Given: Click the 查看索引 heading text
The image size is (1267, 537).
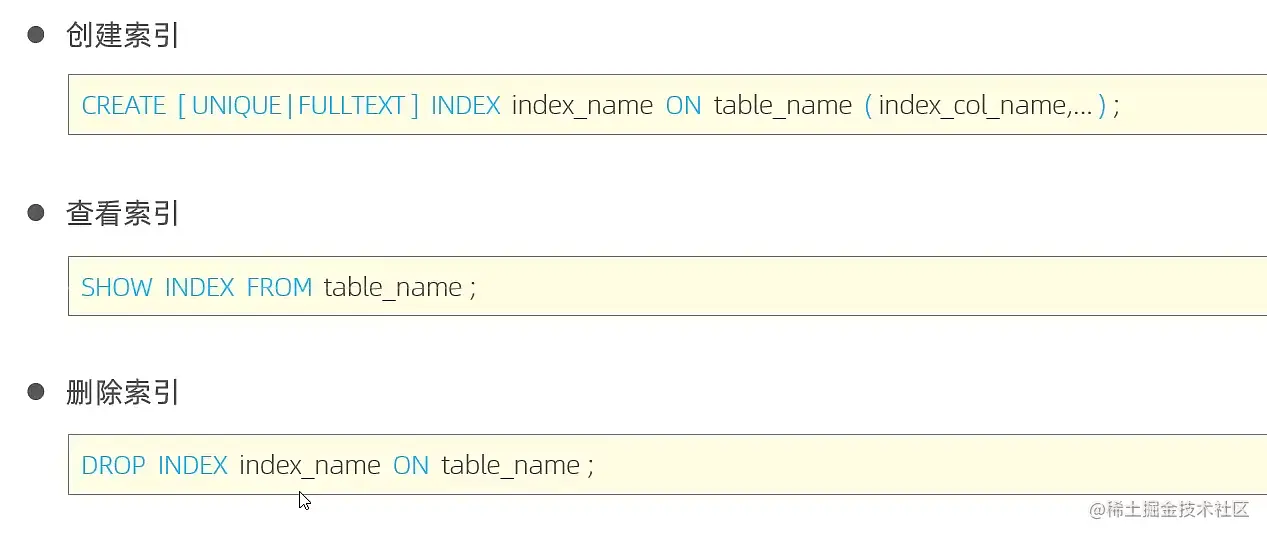Looking at the screenshot, I should (x=122, y=213).
